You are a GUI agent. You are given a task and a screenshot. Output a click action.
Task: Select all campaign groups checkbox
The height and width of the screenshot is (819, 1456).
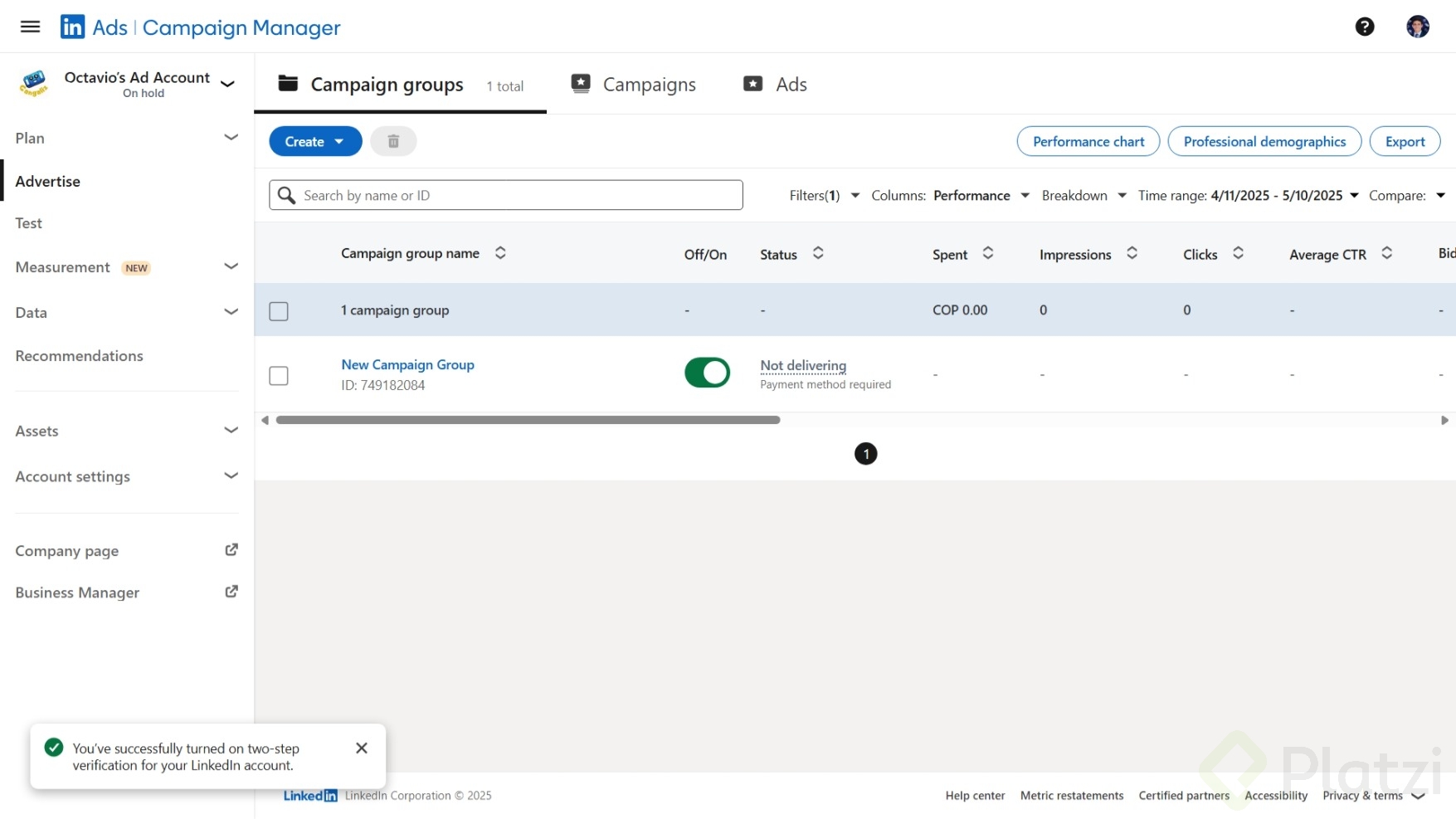279,311
